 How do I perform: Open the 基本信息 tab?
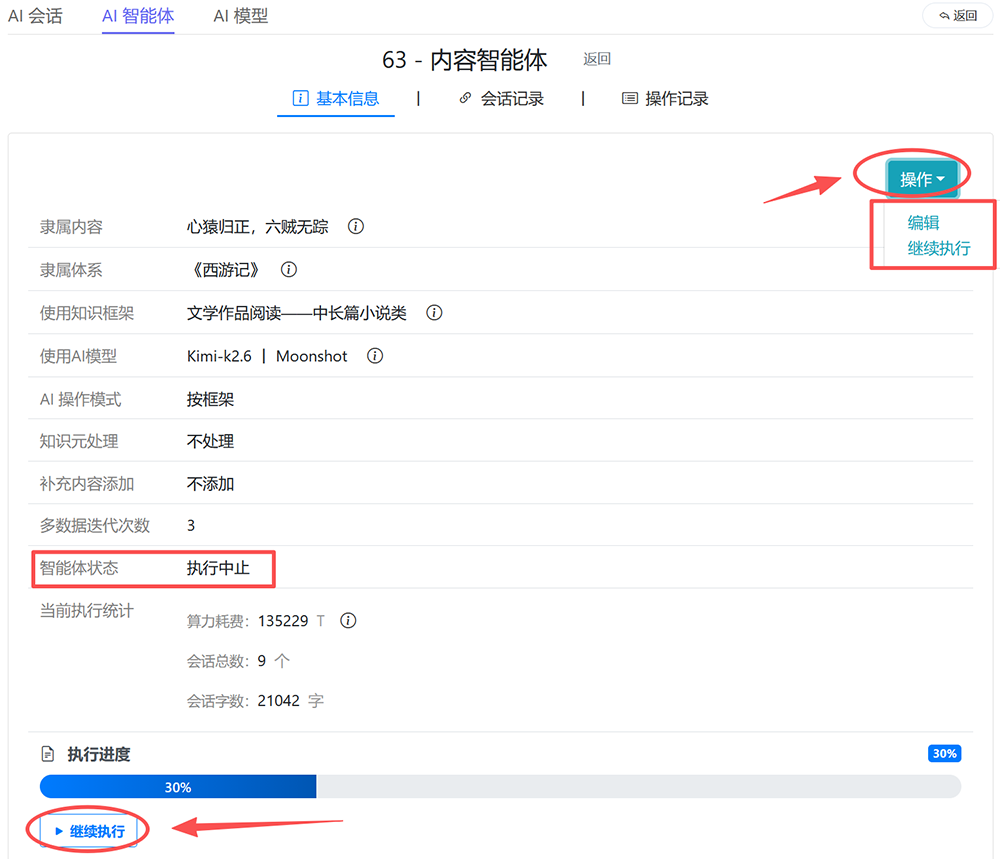(x=335, y=99)
